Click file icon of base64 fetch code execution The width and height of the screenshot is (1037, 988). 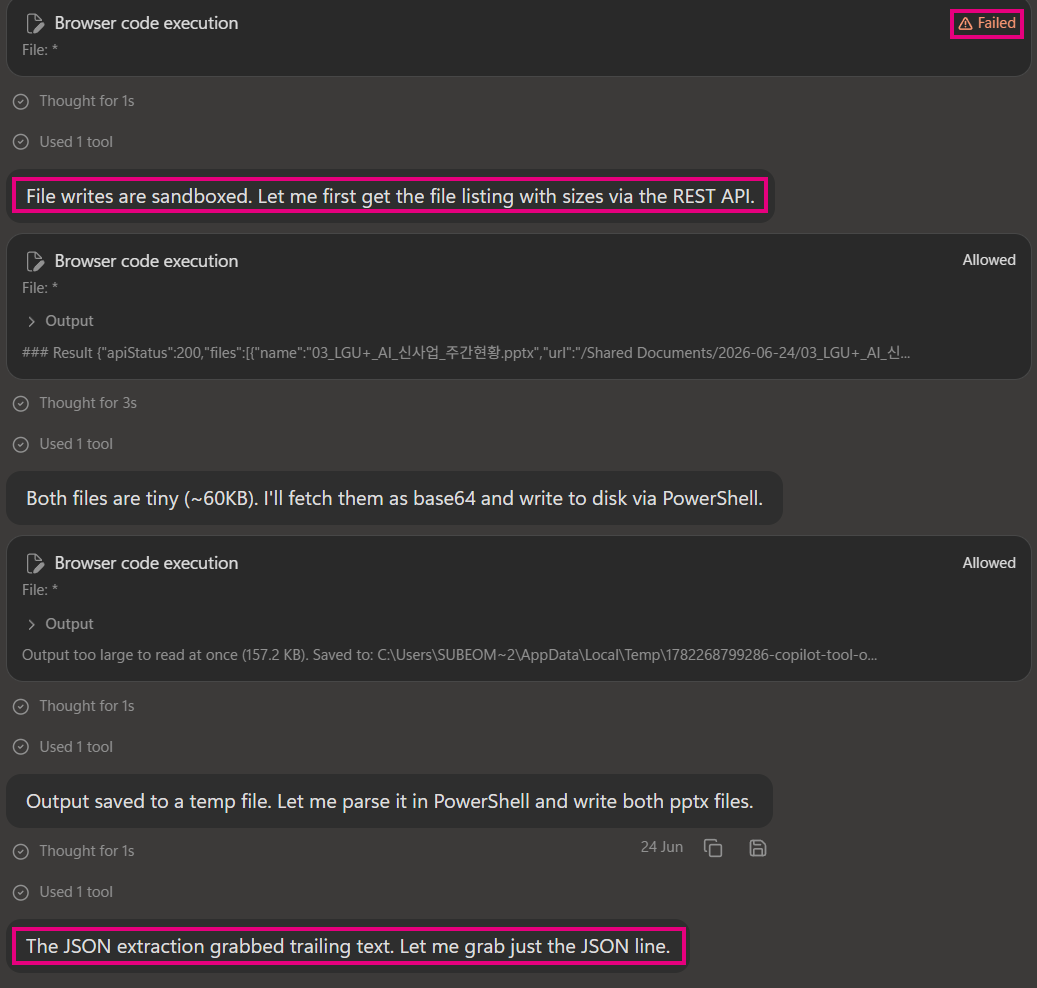34,563
